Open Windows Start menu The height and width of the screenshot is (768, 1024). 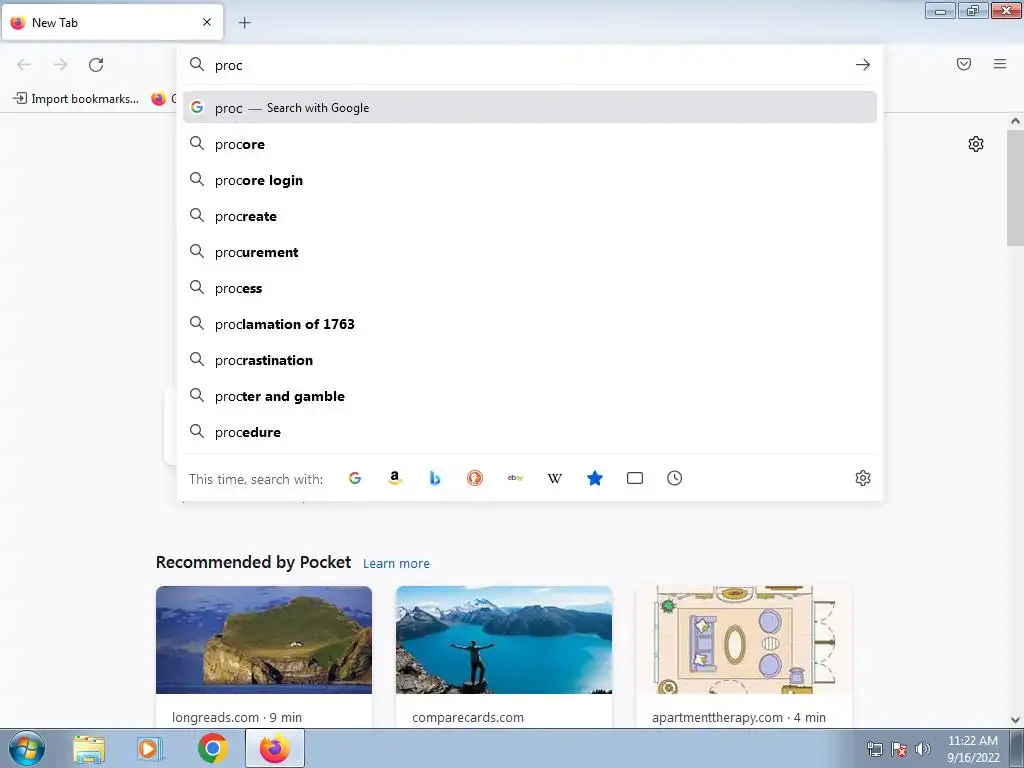coord(27,748)
